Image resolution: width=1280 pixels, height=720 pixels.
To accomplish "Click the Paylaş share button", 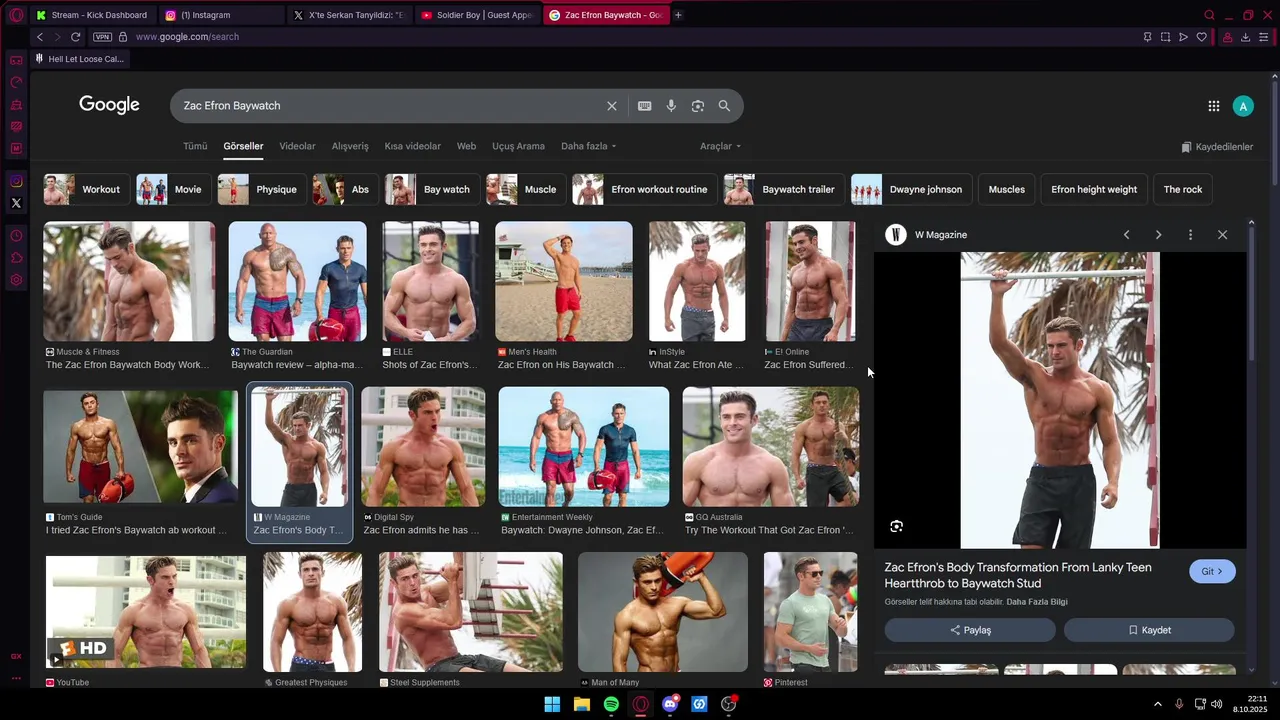I will [970, 630].
